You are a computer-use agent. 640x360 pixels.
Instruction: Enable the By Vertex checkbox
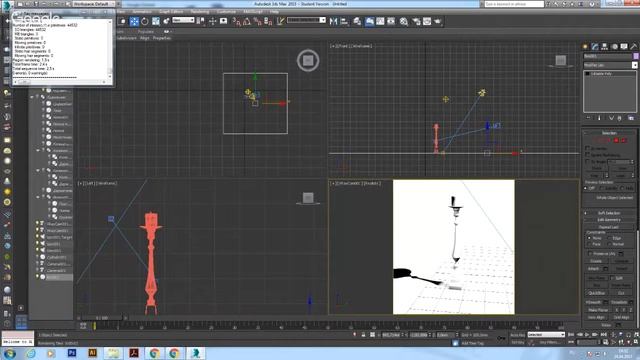pyautogui.click(x=587, y=149)
